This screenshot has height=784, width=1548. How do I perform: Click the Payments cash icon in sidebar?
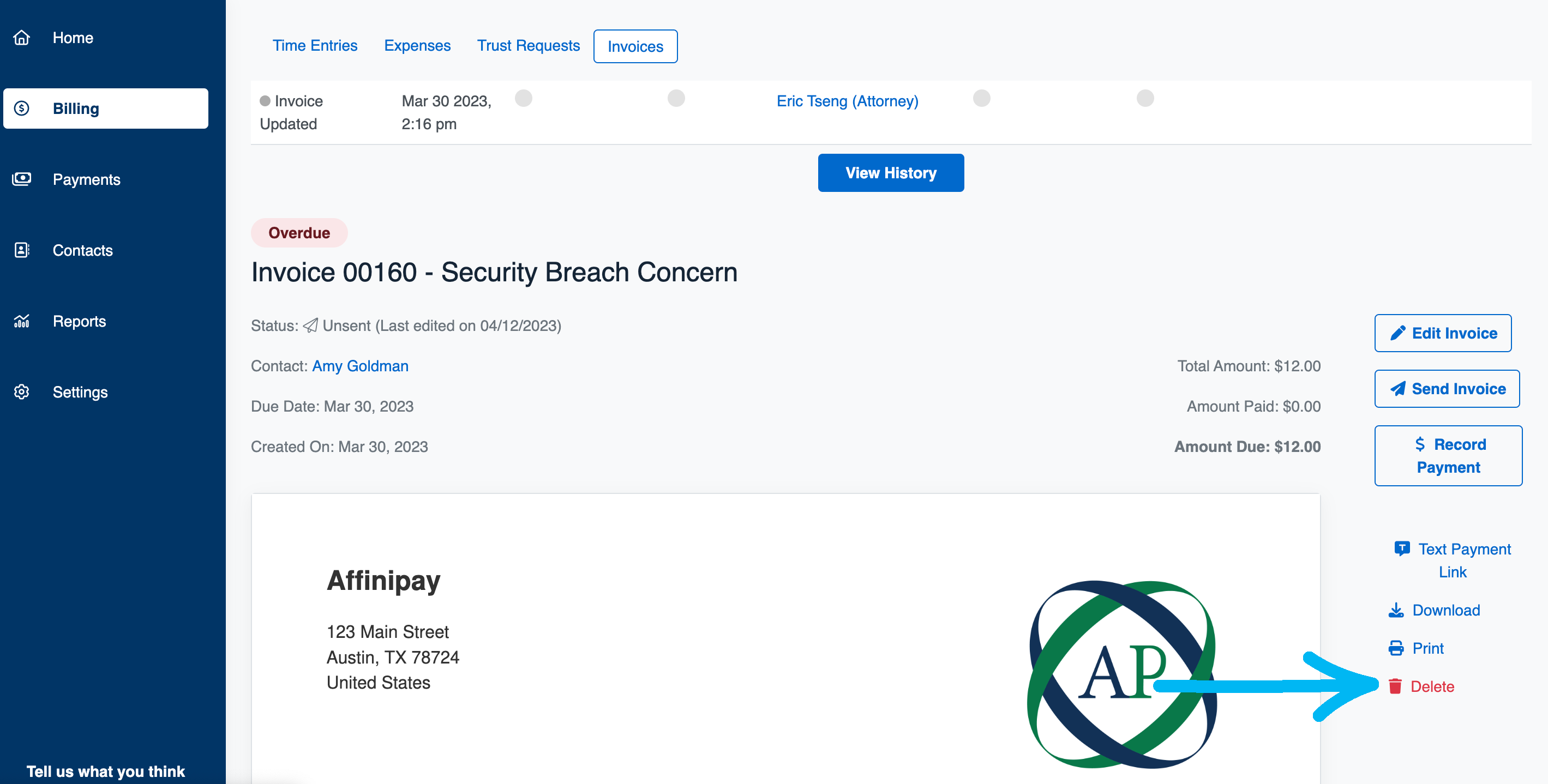[22, 179]
